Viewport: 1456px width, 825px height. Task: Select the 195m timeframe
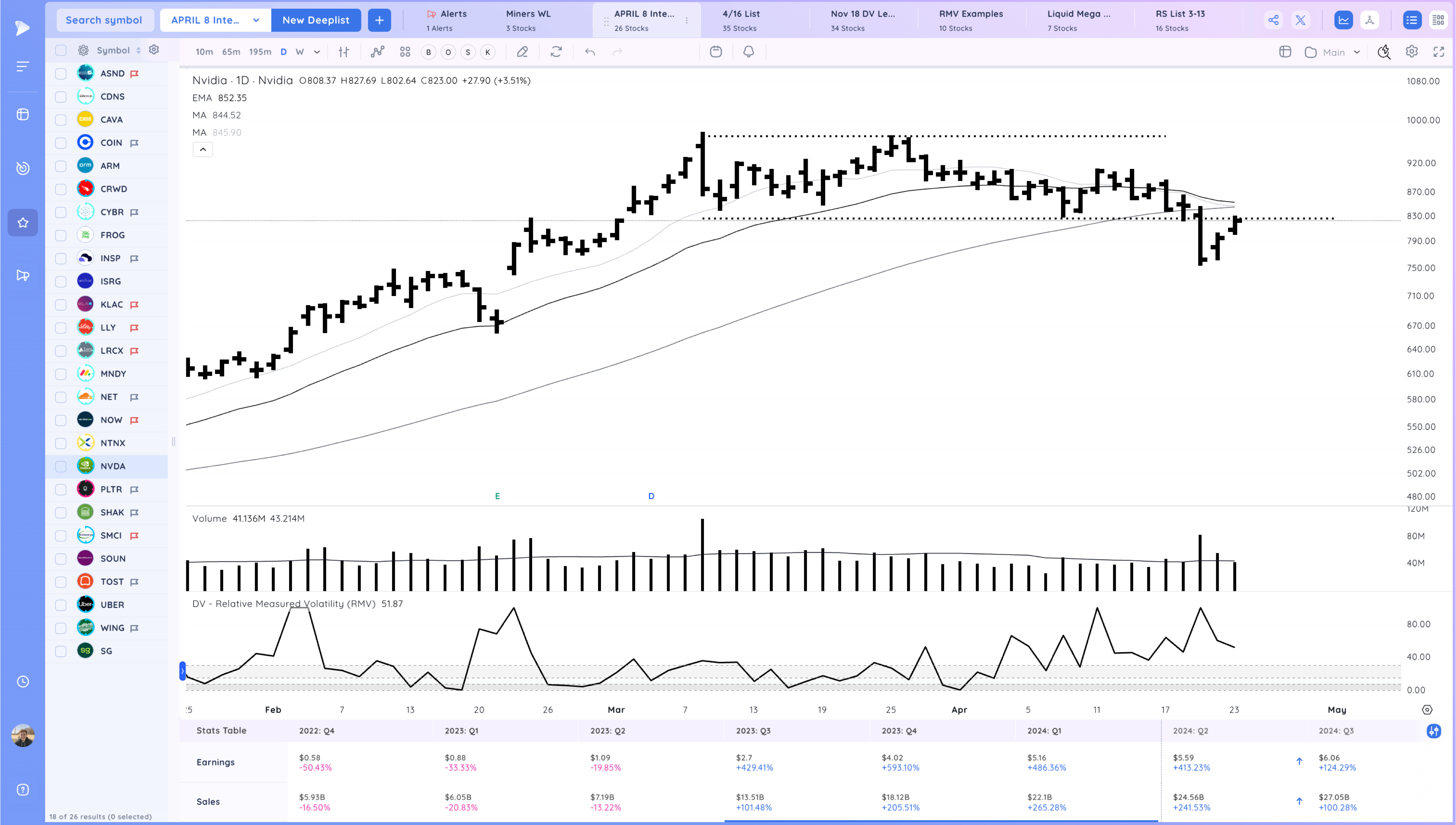261,52
